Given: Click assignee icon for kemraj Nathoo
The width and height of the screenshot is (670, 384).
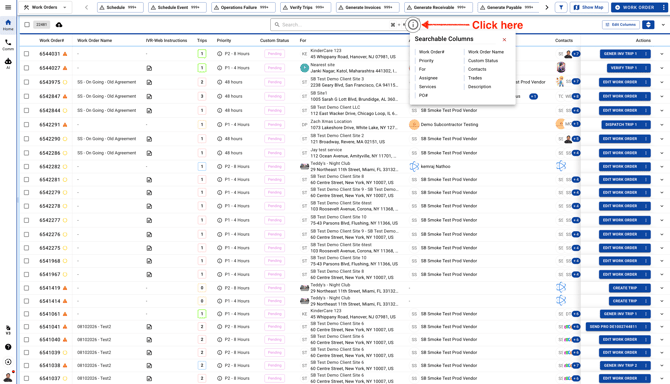Looking at the screenshot, I should (x=414, y=167).
